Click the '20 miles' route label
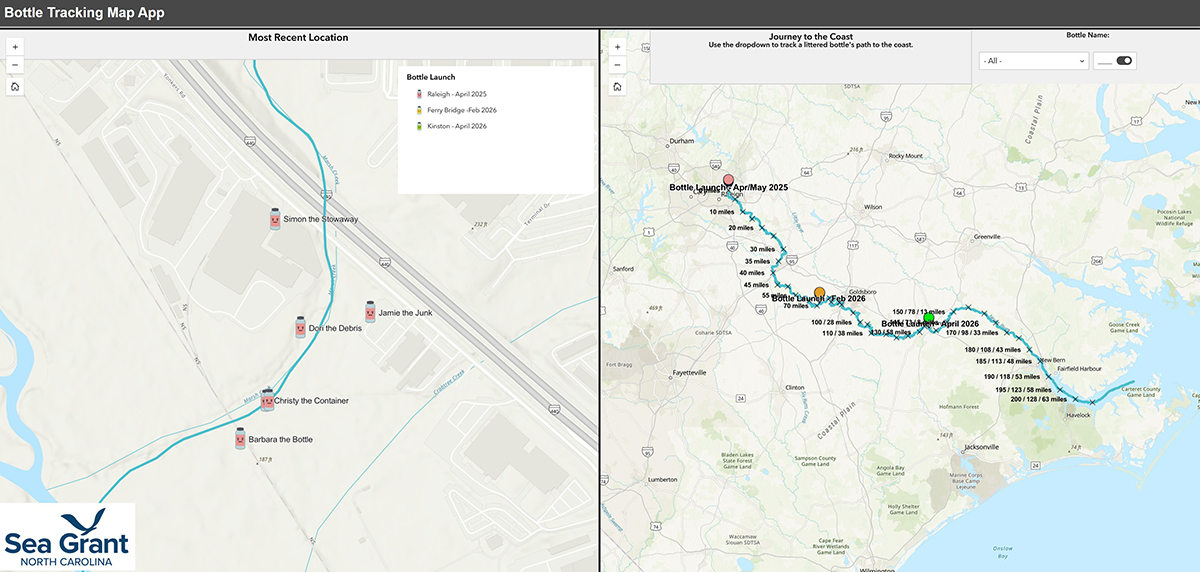 (740, 228)
